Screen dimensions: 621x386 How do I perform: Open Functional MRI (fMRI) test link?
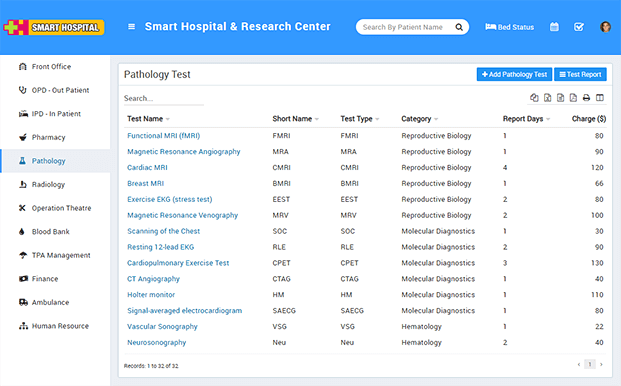point(164,136)
